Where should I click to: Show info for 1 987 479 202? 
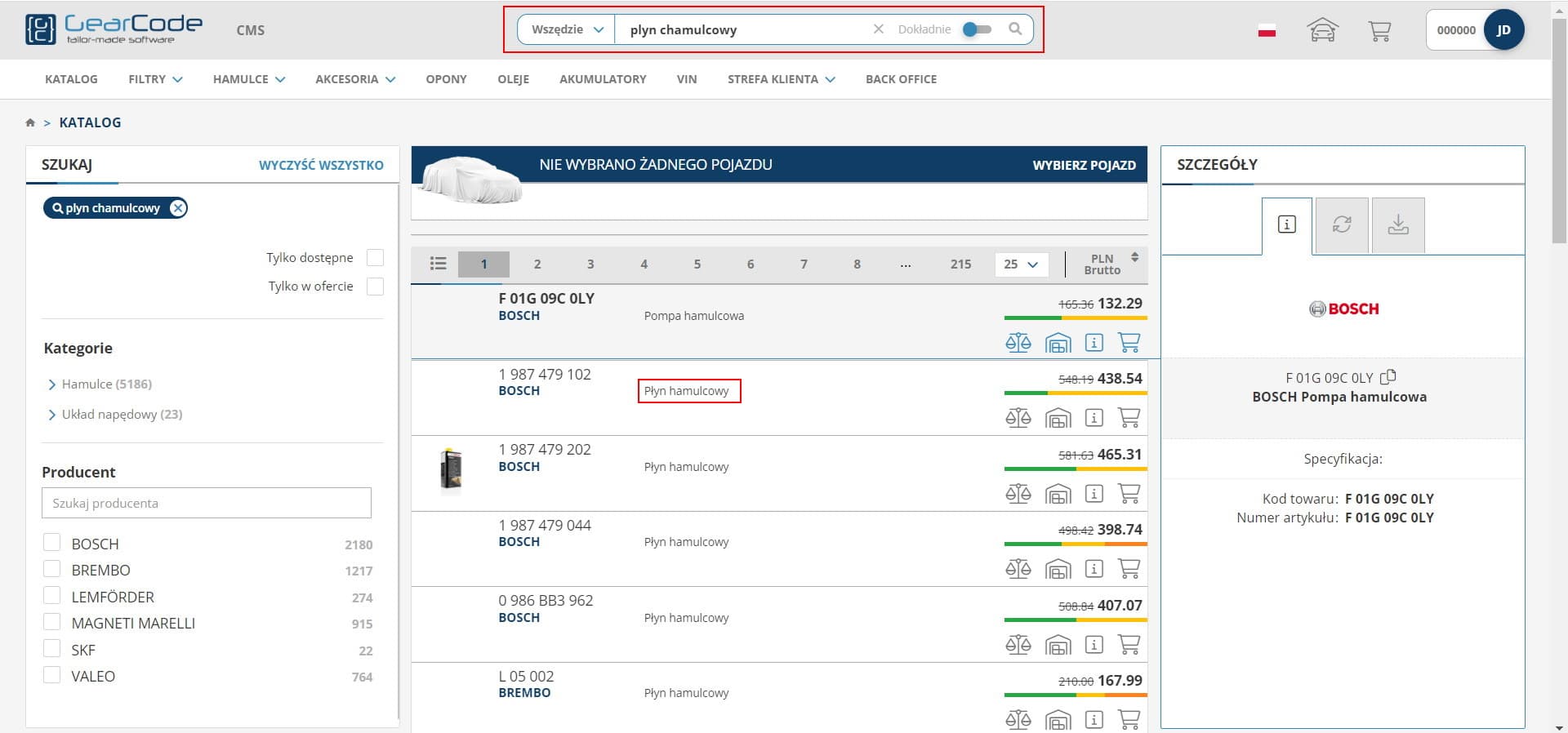[x=1094, y=494]
